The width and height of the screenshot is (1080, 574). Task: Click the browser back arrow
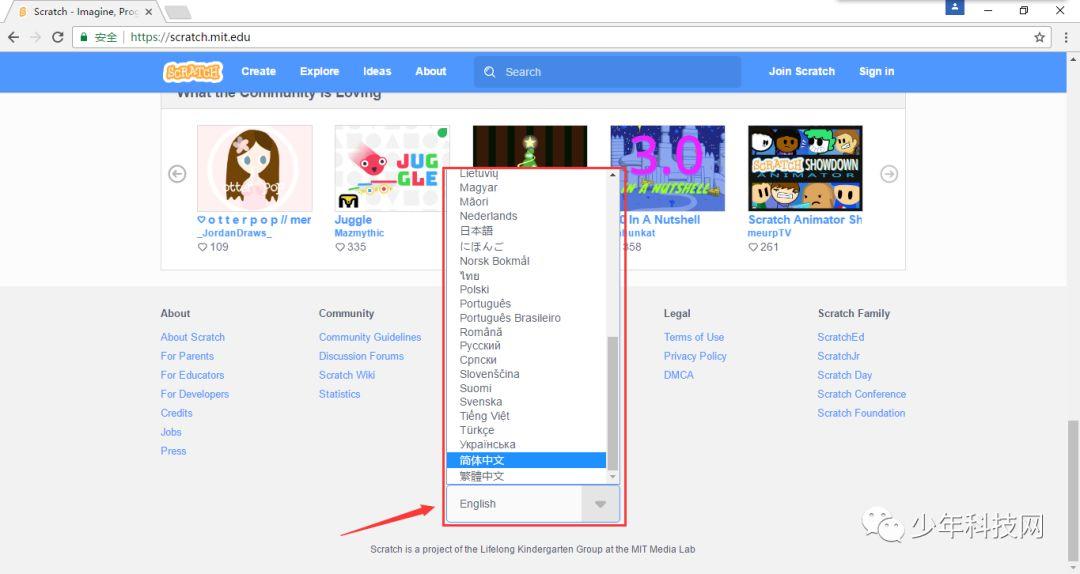click(x=14, y=37)
